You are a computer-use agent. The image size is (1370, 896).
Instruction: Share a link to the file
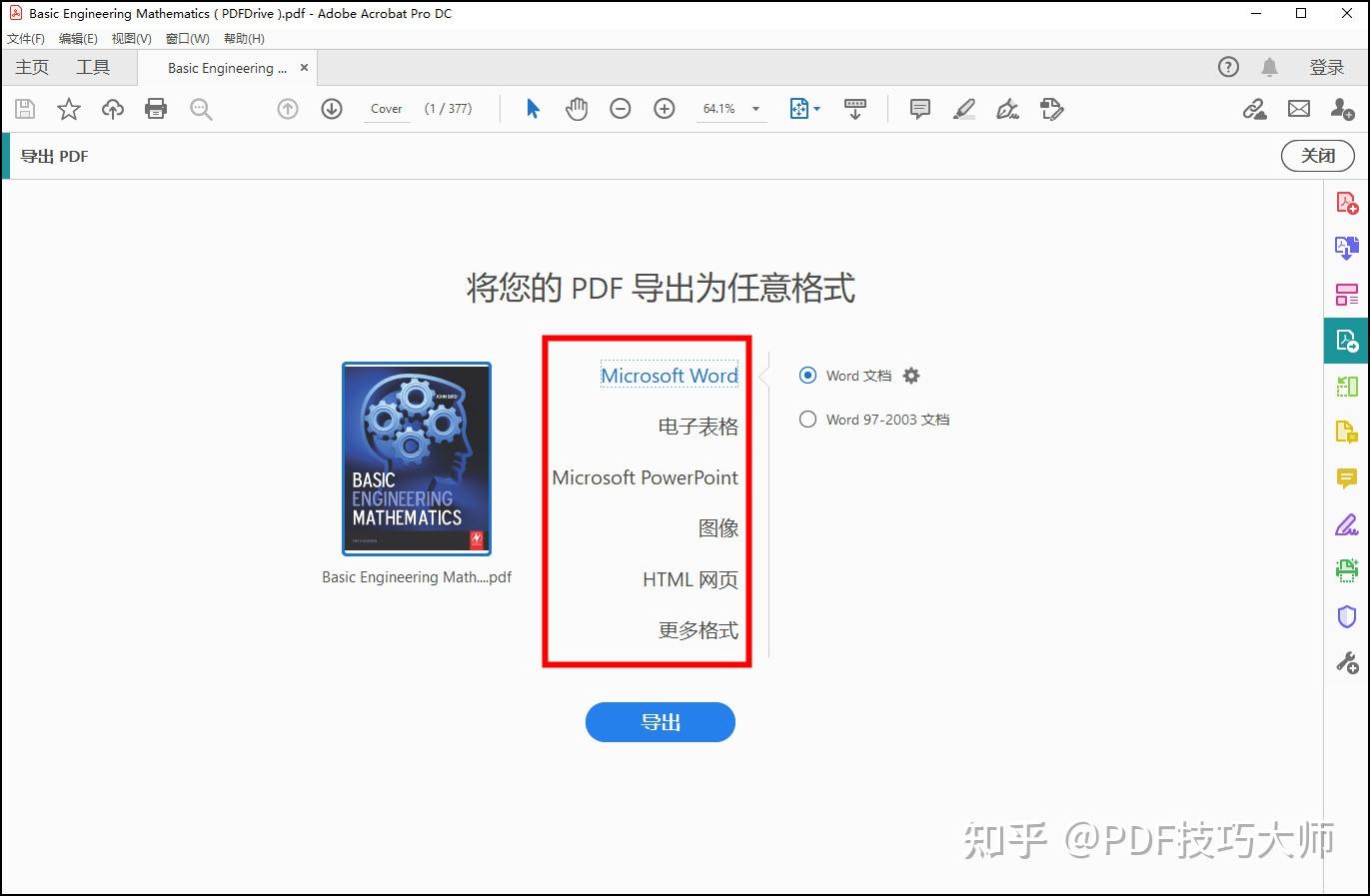tap(1255, 109)
